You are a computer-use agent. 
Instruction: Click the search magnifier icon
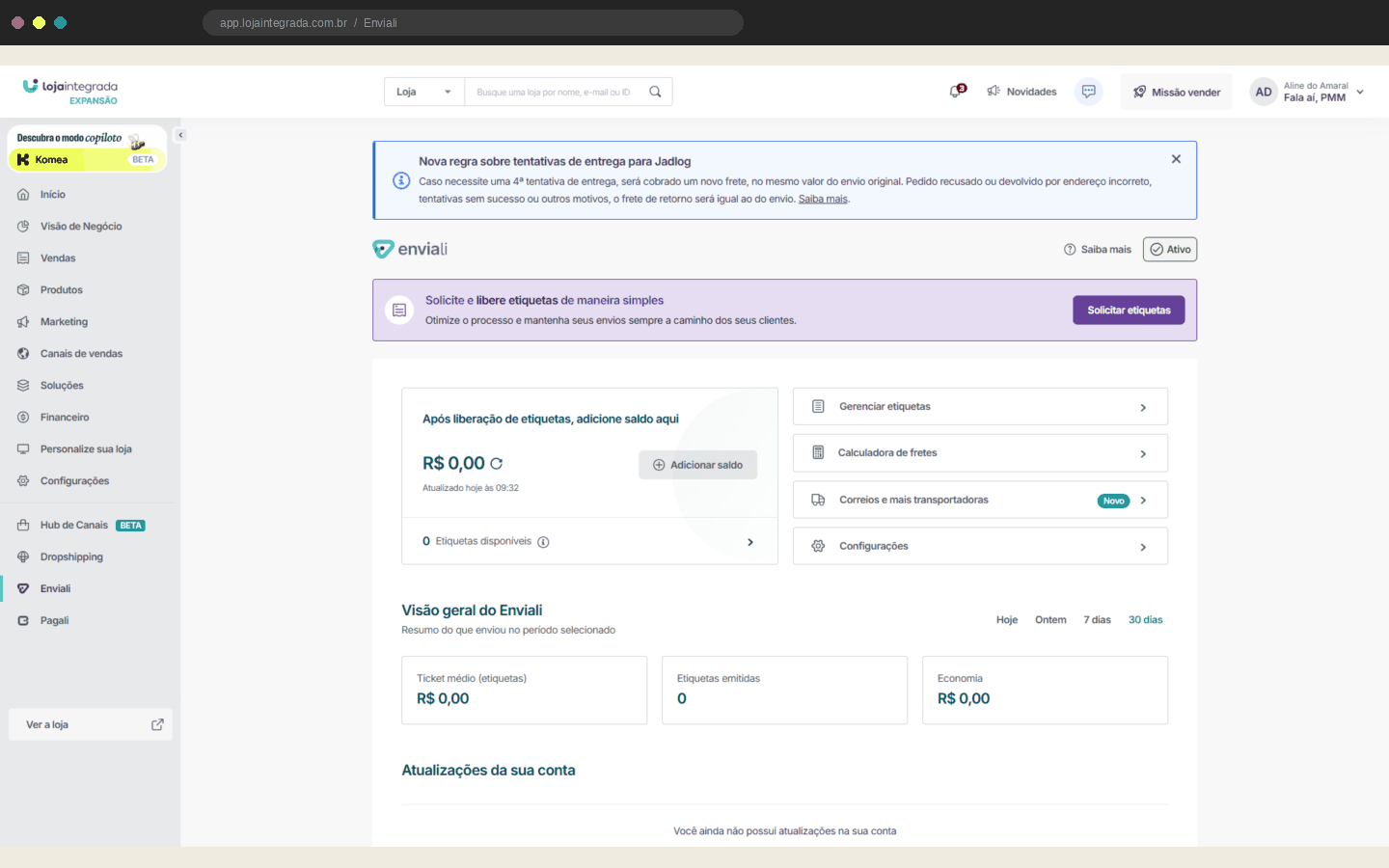(655, 92)
